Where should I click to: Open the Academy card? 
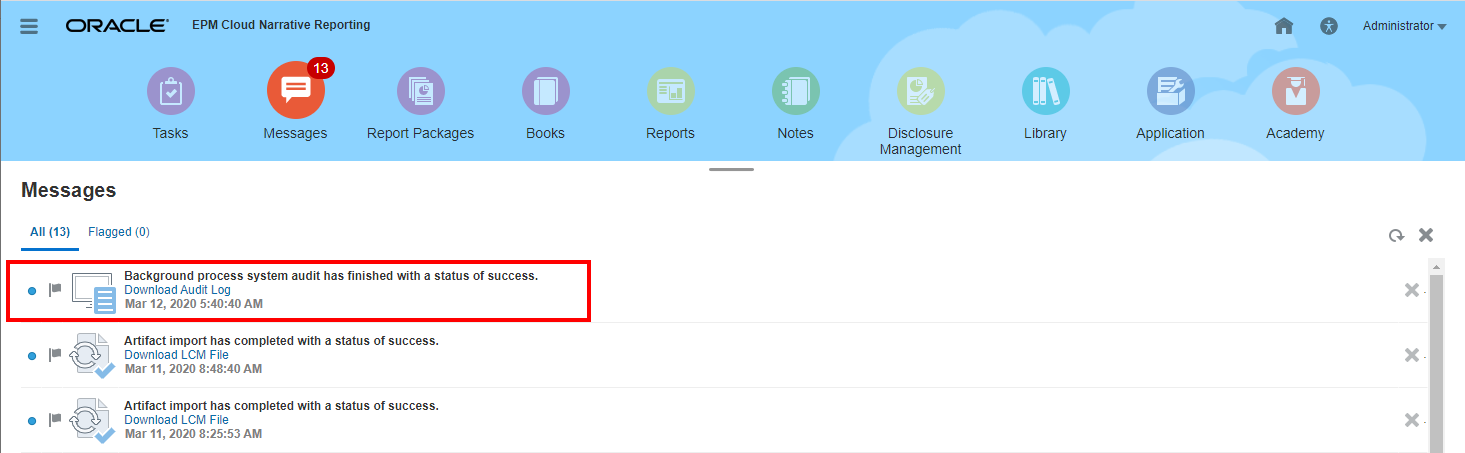pyautogui.click(x=1295, y=103)
